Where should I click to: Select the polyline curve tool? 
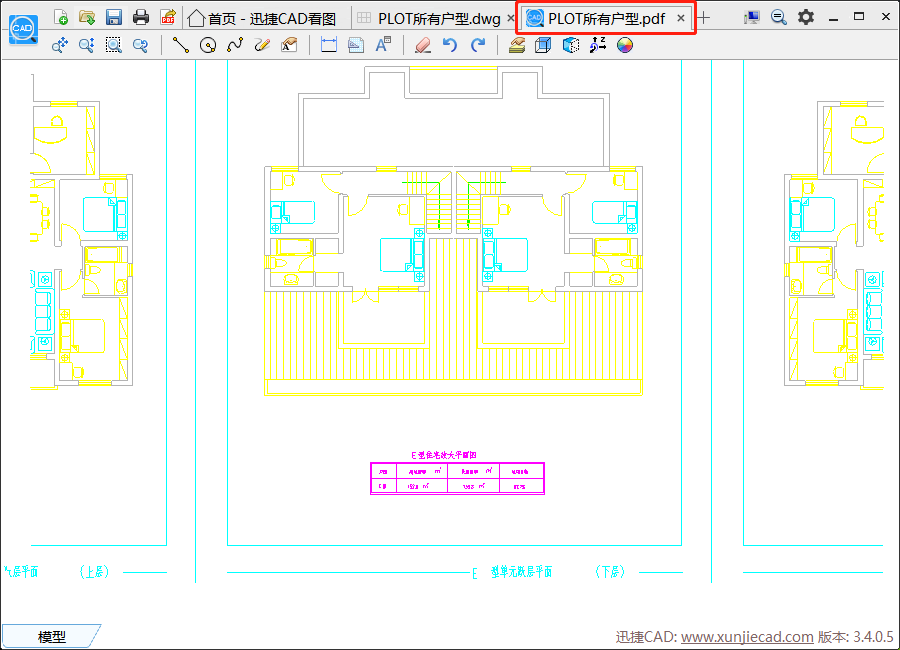pos(235,45)
